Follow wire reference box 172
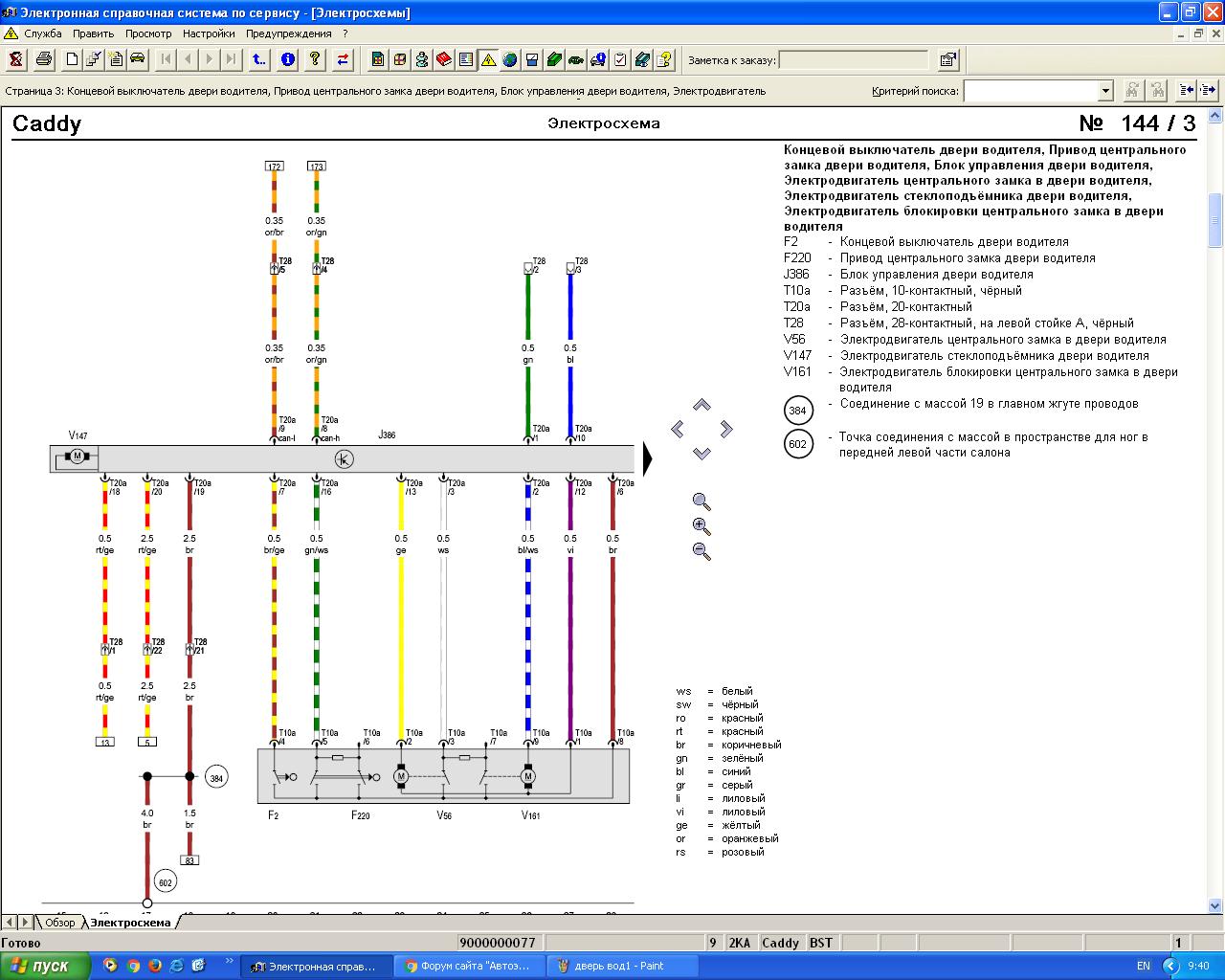 tap(274, 167)
